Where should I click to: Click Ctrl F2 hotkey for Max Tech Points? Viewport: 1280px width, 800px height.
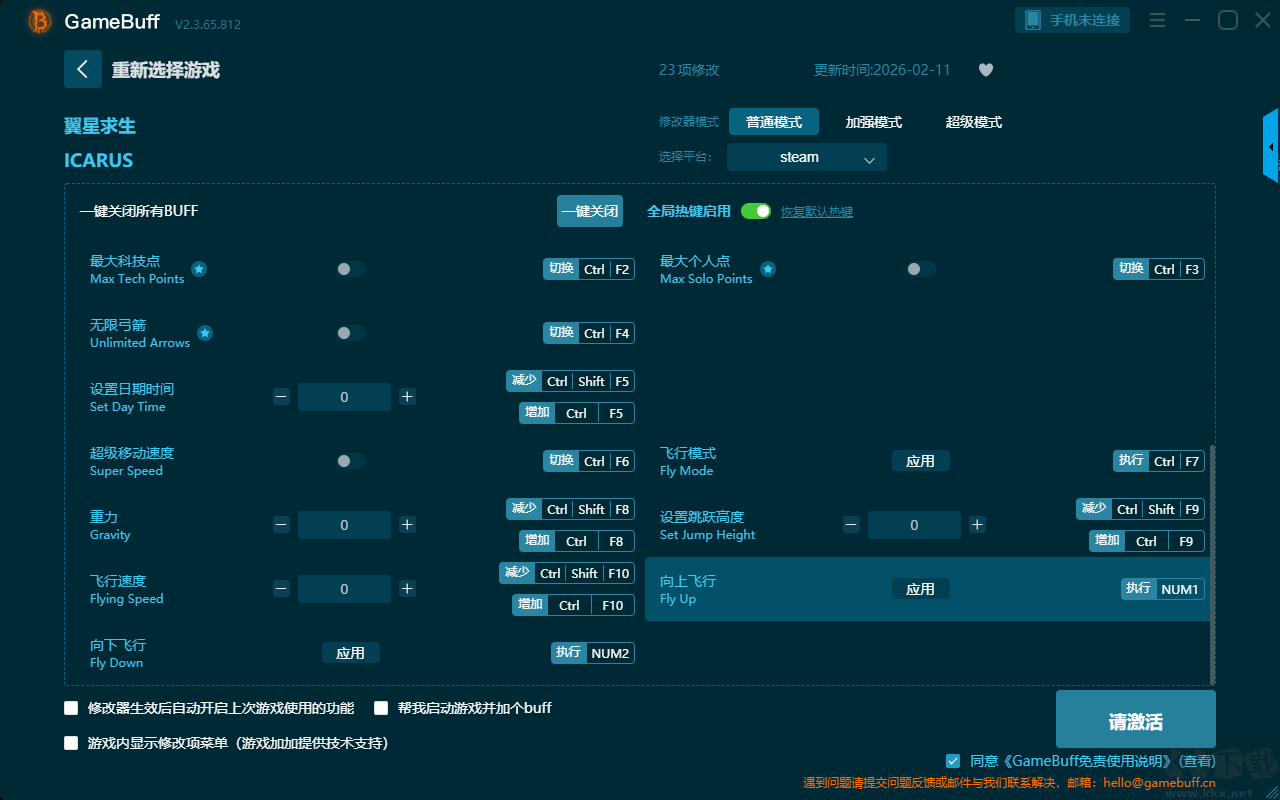point(590,269)
